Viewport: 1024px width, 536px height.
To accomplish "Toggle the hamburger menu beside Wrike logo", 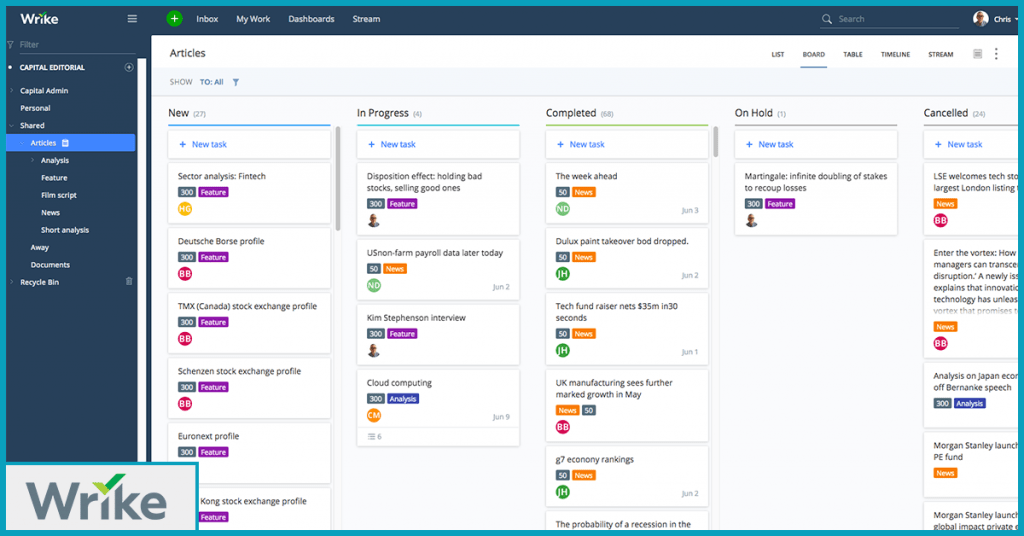I will 132,19.
